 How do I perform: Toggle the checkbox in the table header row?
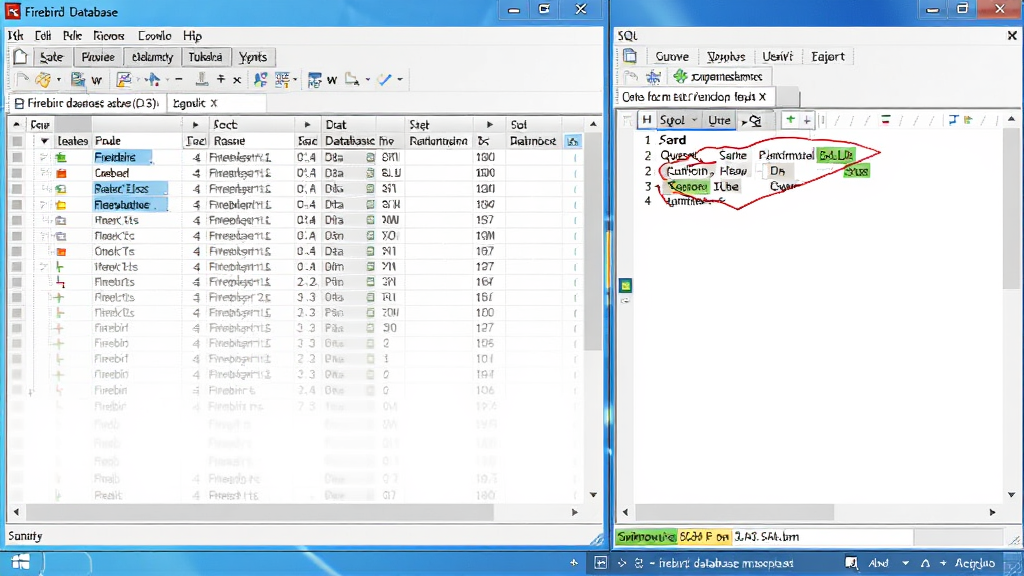click(17, 141)
